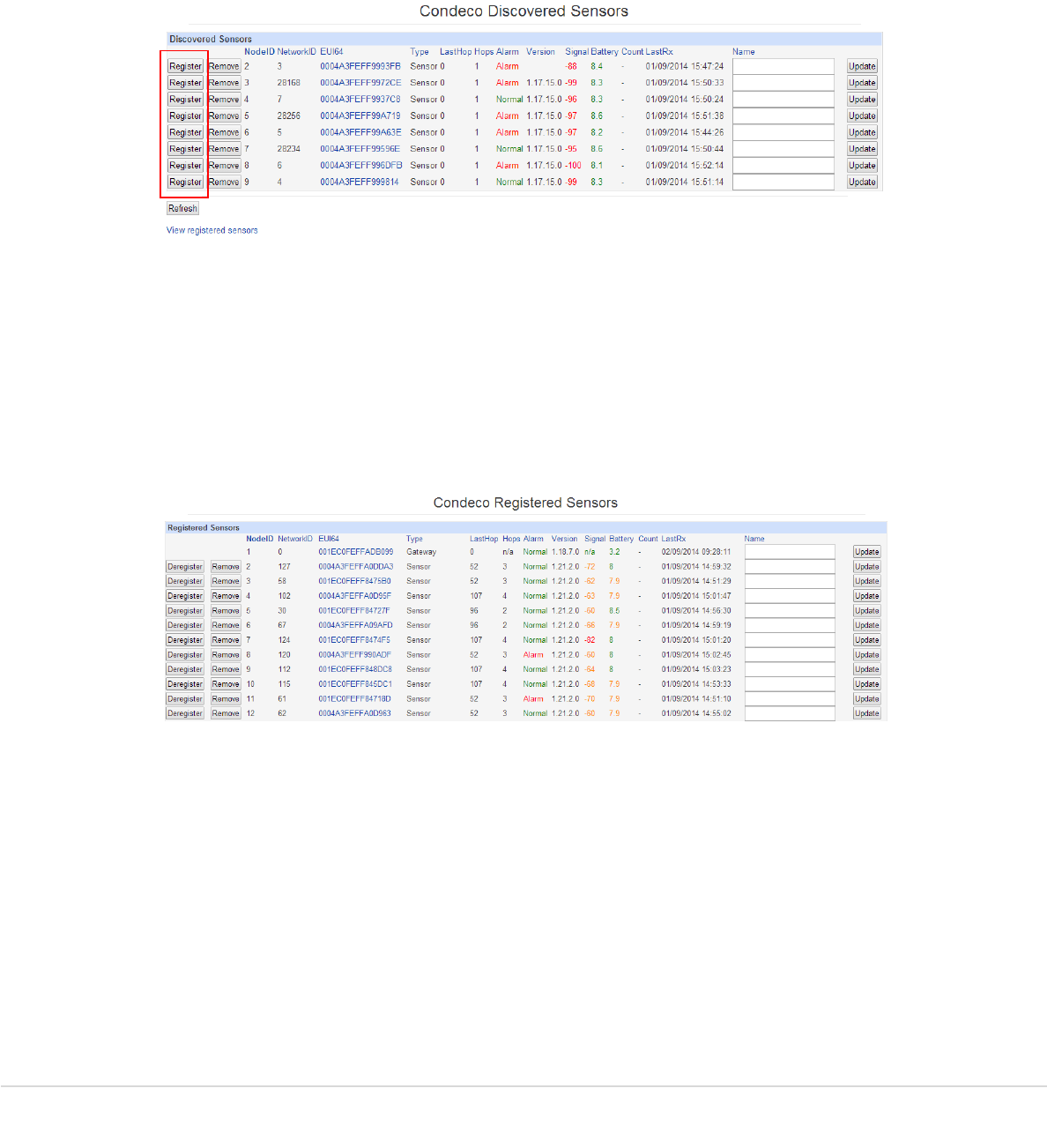
Task: Deregister registered sensor 001EC0FEFF8475B0
Action: coord(185,581)
